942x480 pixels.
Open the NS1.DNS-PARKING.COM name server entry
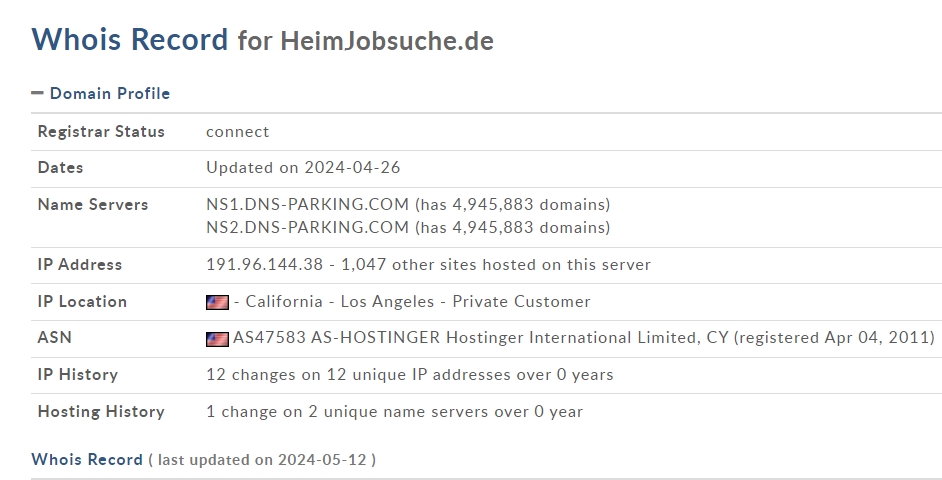tap(308, 204)
